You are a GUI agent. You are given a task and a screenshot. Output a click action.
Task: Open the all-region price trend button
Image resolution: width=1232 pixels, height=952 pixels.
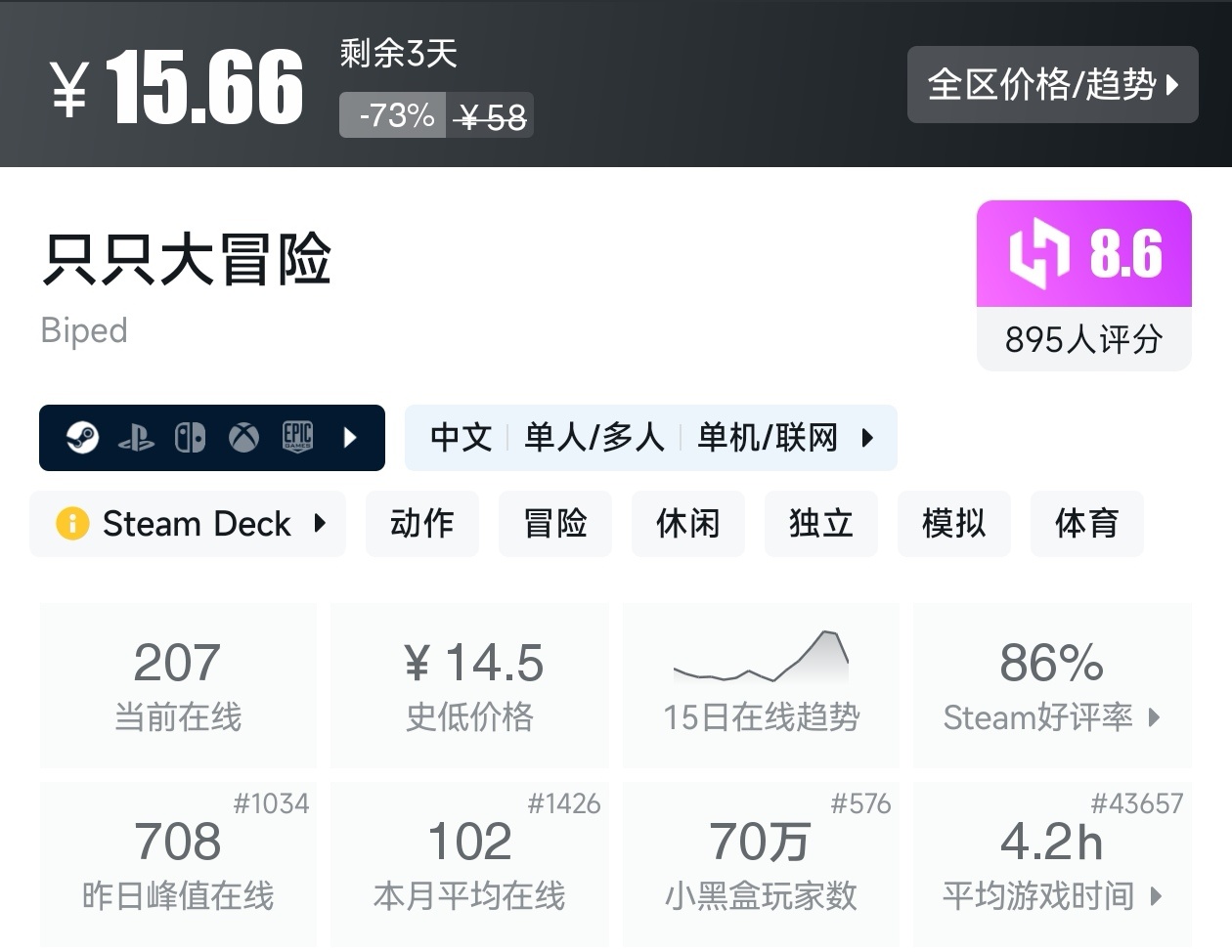coord(1052,84)
